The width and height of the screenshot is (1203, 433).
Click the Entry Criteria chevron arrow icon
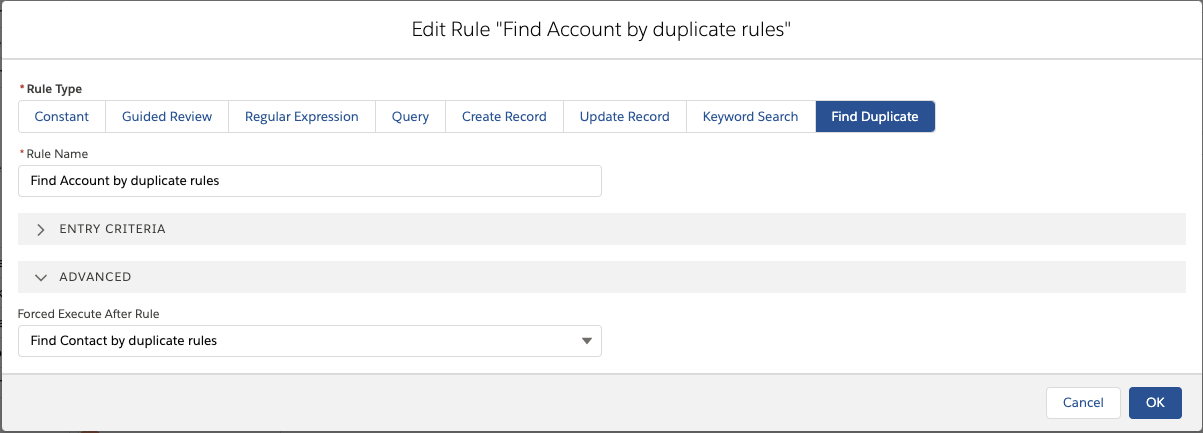click(41, 229)
